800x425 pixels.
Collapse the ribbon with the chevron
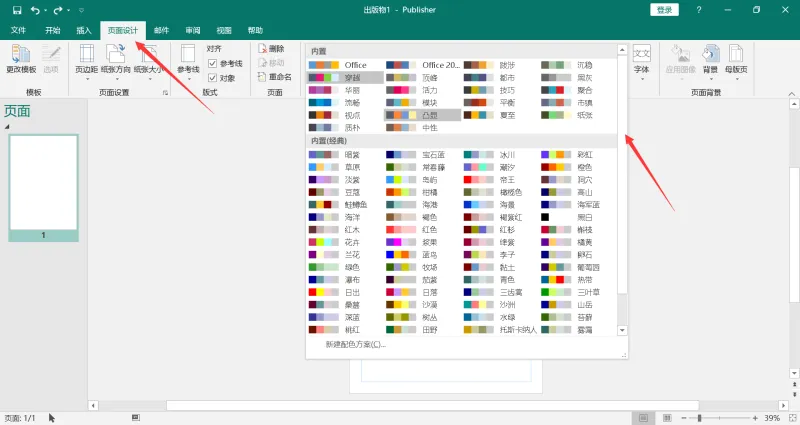click(791, 94)
